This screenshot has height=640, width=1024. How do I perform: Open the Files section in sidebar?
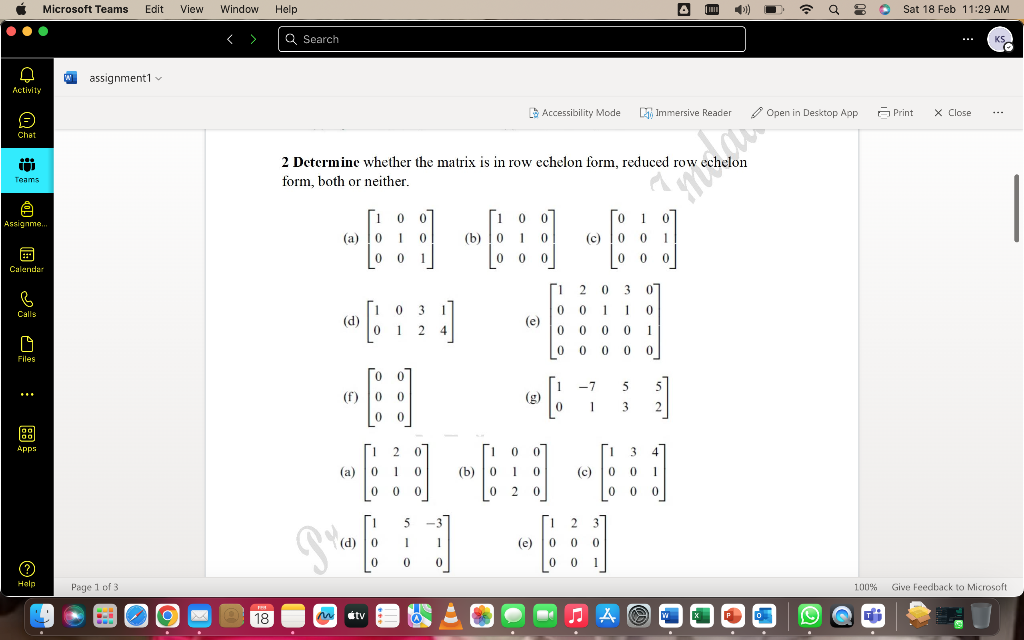click(26, 350)
